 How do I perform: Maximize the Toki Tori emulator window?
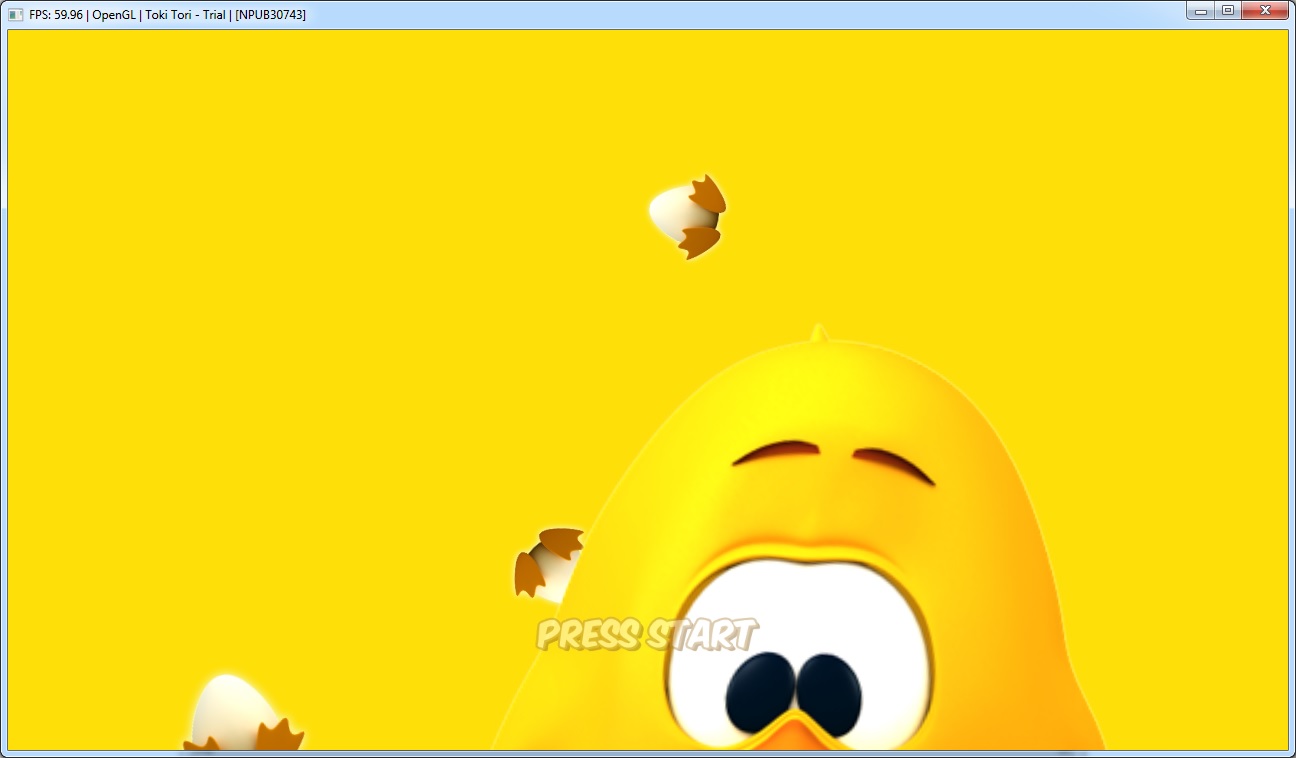pyautogui.click(x=1227, y=10)
